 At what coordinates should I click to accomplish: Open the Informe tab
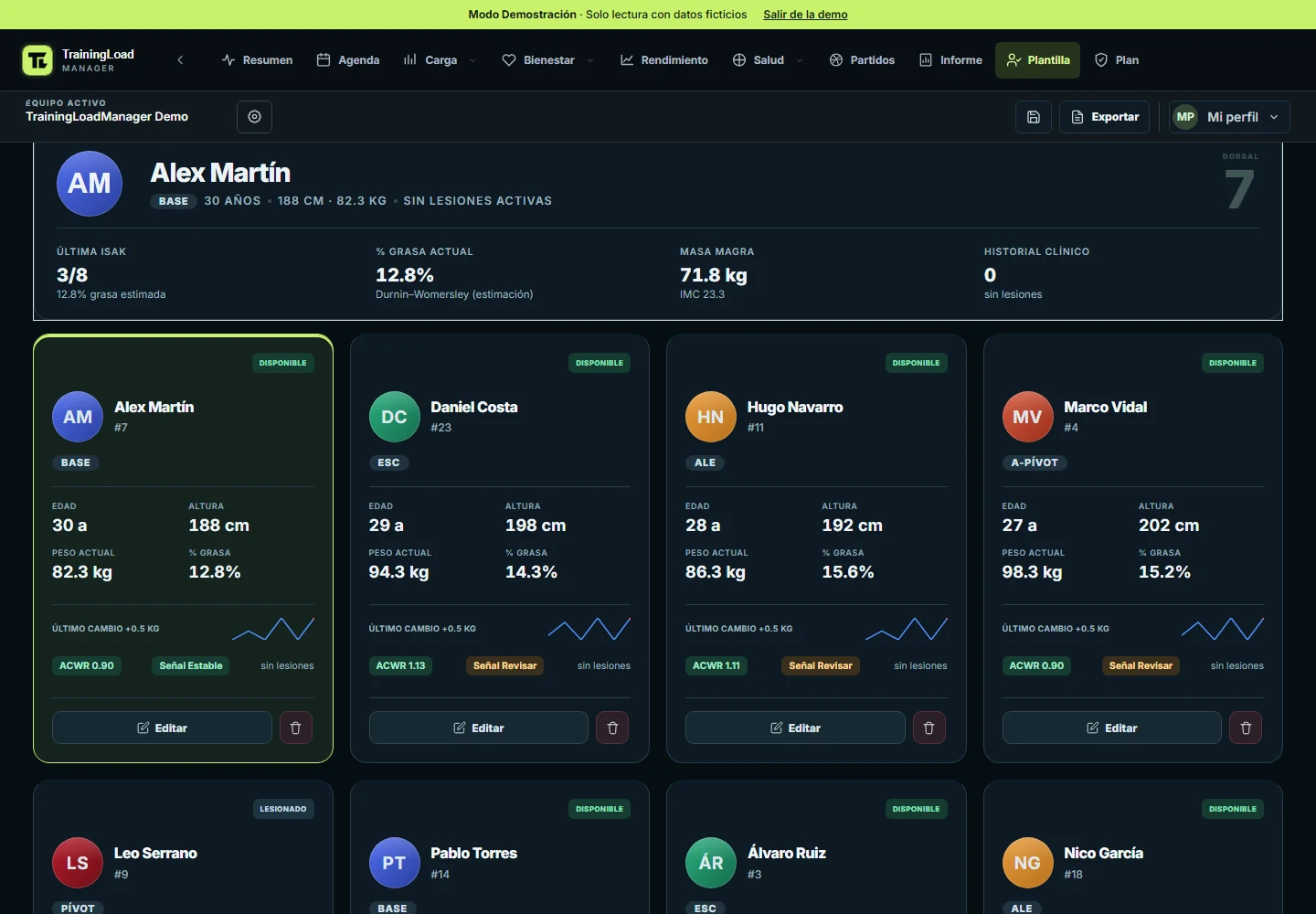tap(950, 60)
